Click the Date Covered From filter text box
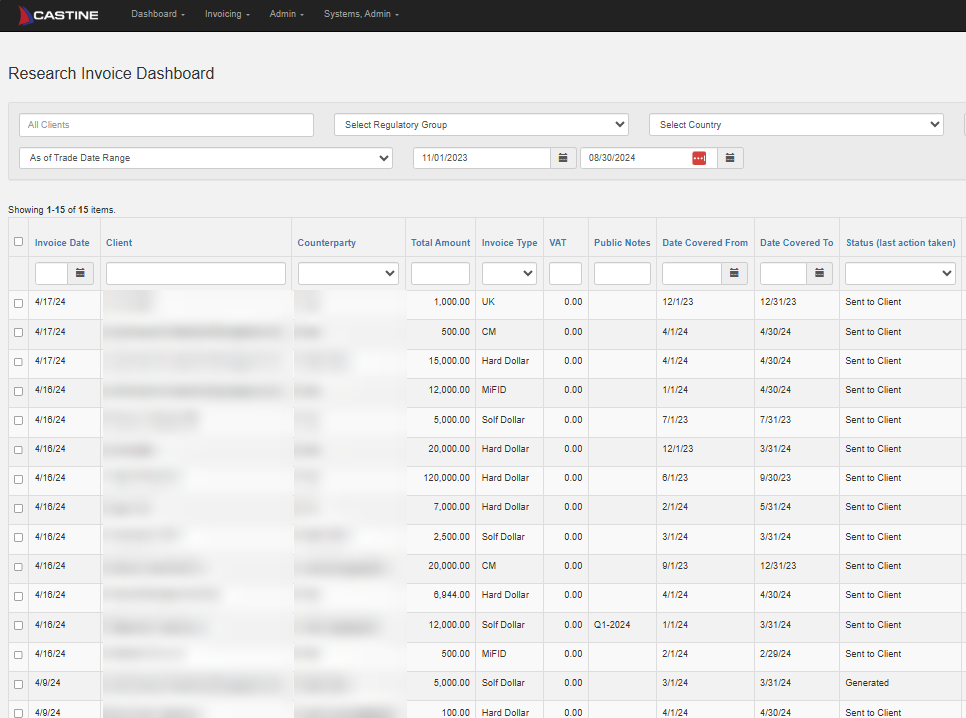Screen dimensions: 966x718 tap(692, 273)
